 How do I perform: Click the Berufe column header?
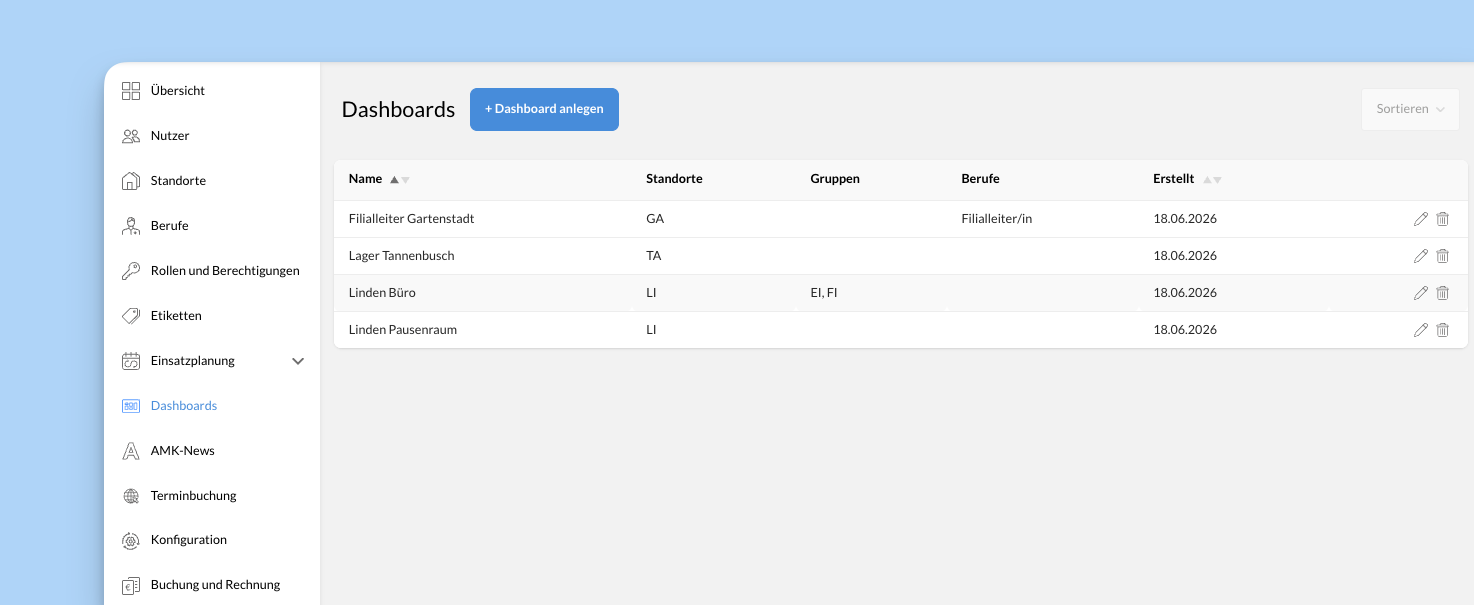click(x=980, y=179)
